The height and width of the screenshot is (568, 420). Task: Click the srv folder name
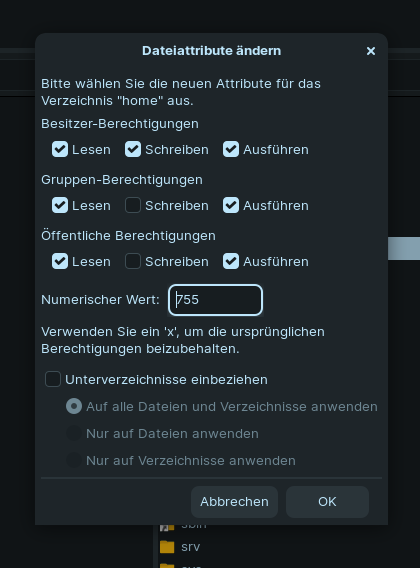click(191, 547)
